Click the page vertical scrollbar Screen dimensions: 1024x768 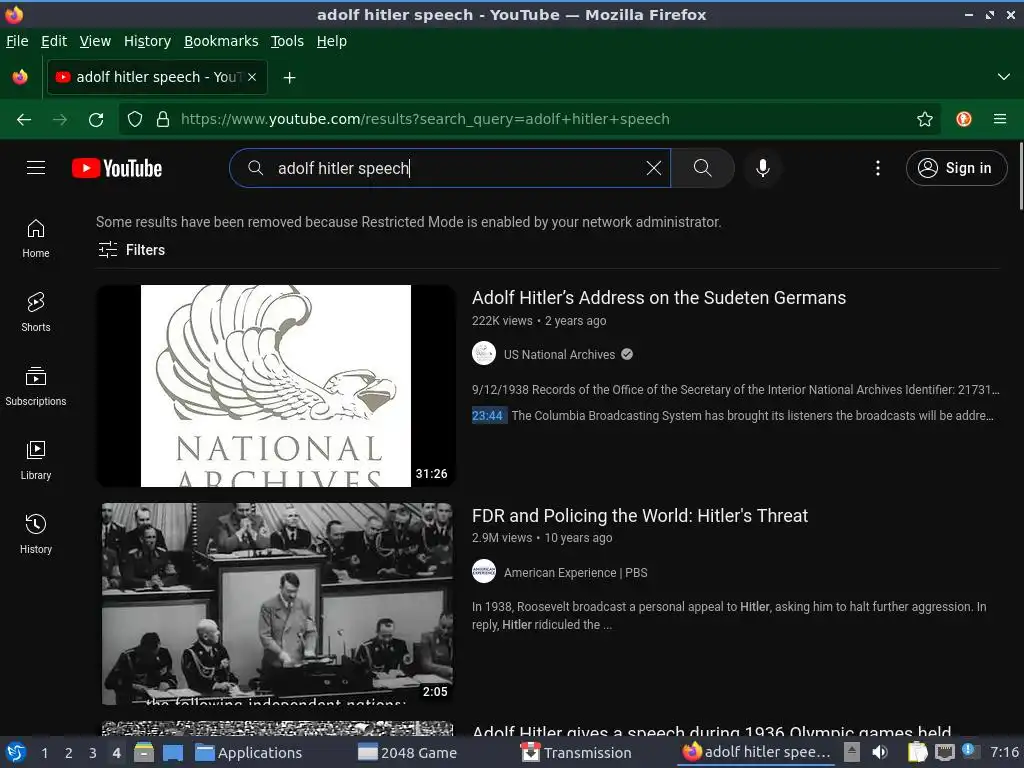1020,176
